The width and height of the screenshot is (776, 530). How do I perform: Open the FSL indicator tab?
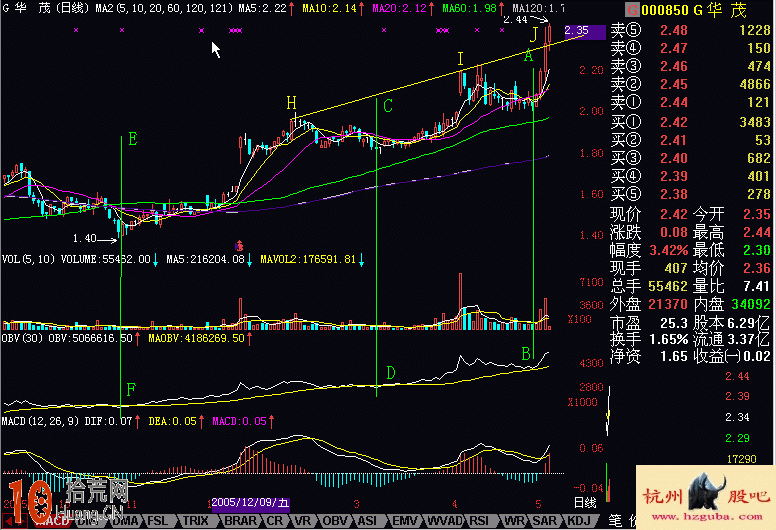pyautogui.click(x=157, y=521)
